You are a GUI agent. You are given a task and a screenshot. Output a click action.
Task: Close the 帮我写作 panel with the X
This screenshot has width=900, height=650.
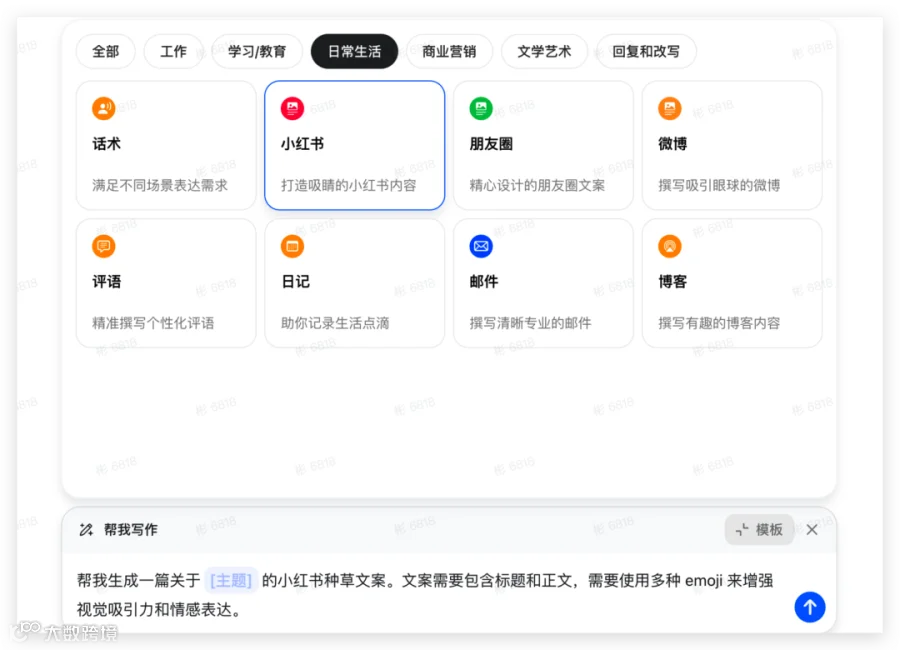(x=812, y=529)
